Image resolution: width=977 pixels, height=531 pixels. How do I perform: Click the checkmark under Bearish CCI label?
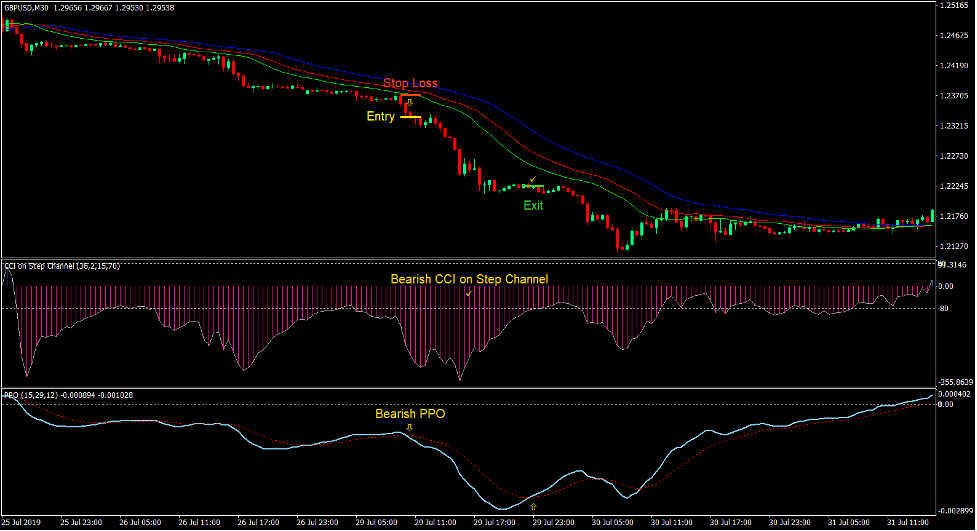[x=467, y=293]
